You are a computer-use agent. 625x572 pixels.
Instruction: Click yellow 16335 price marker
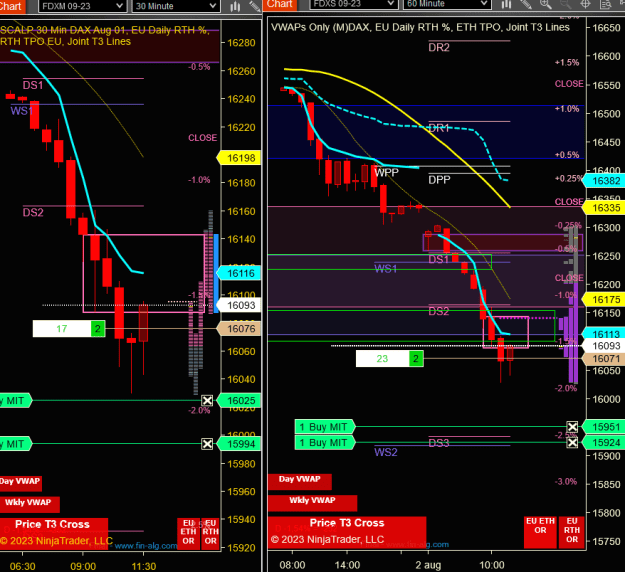coord(603,208)
